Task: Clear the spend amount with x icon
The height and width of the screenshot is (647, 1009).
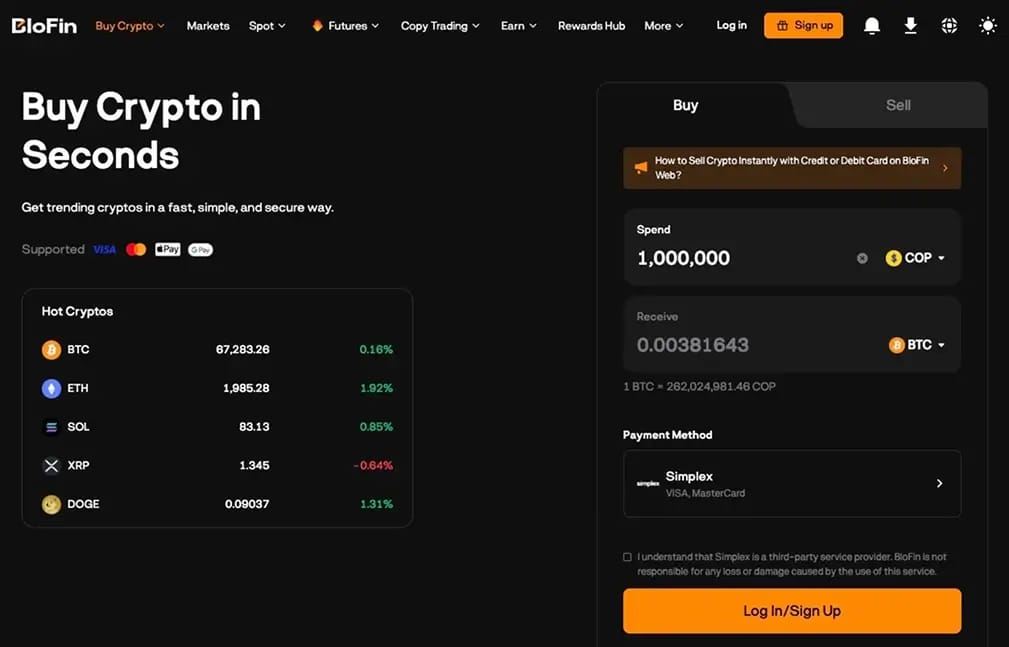Action: pyautogui.click(x=862, y=258)
